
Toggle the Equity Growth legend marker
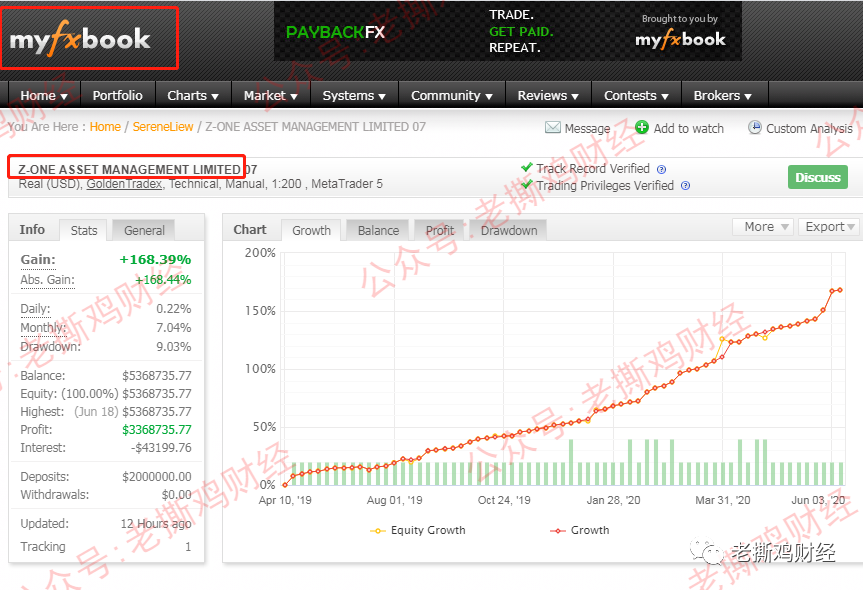378,531
